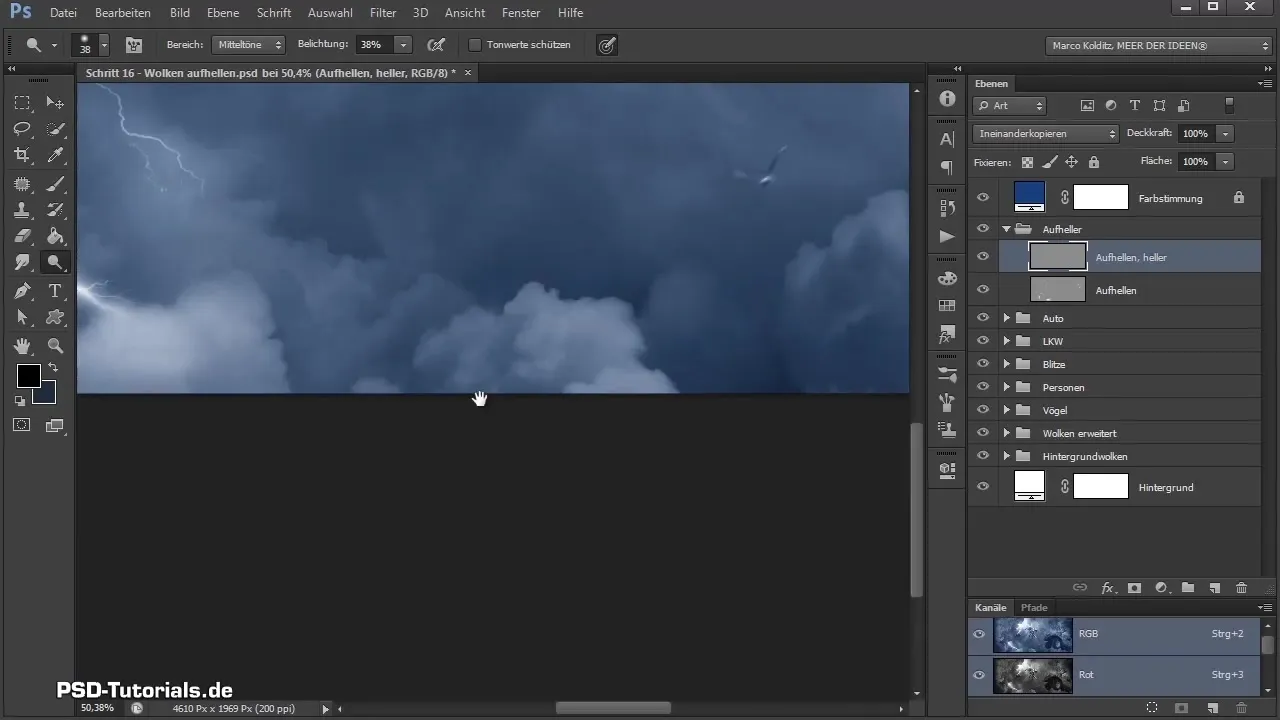Viewport: 1280px width, 720px height.
Task: Open the Deckkraft opacity dropdown arrow
Action: tap(1225, 133)
